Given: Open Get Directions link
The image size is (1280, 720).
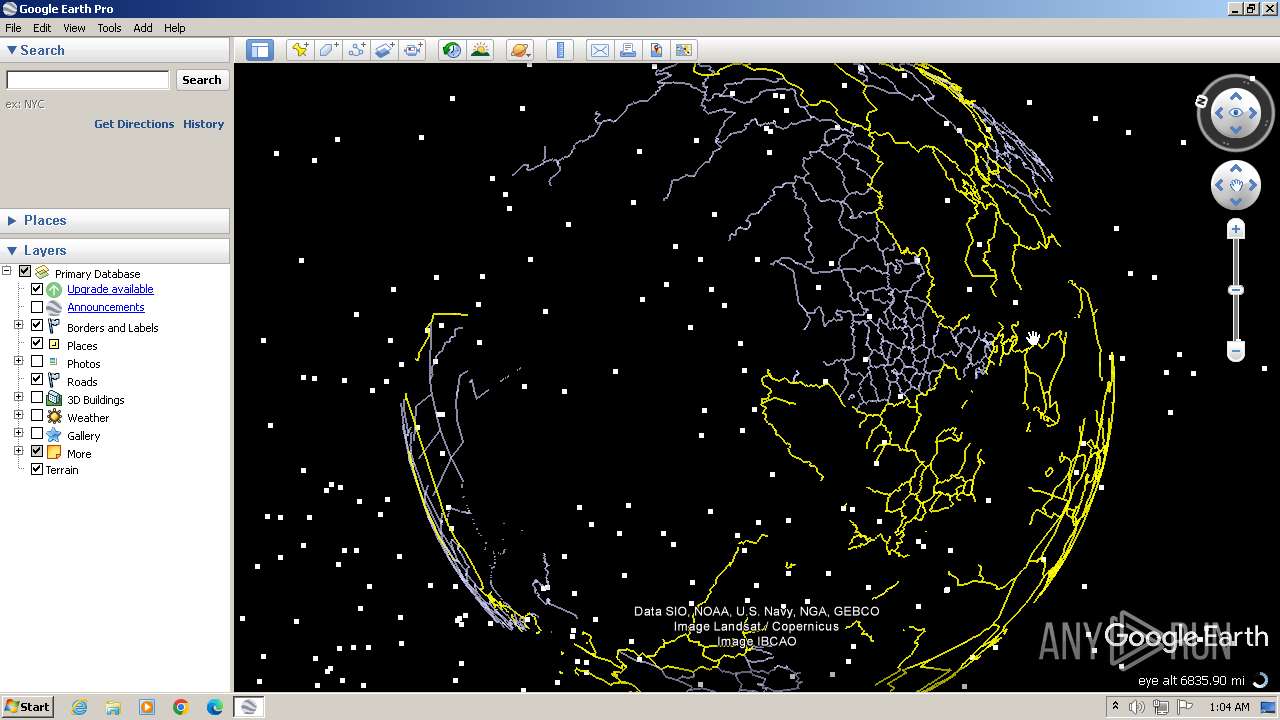Looking at the screenshot, I should [x=134, y=124].
